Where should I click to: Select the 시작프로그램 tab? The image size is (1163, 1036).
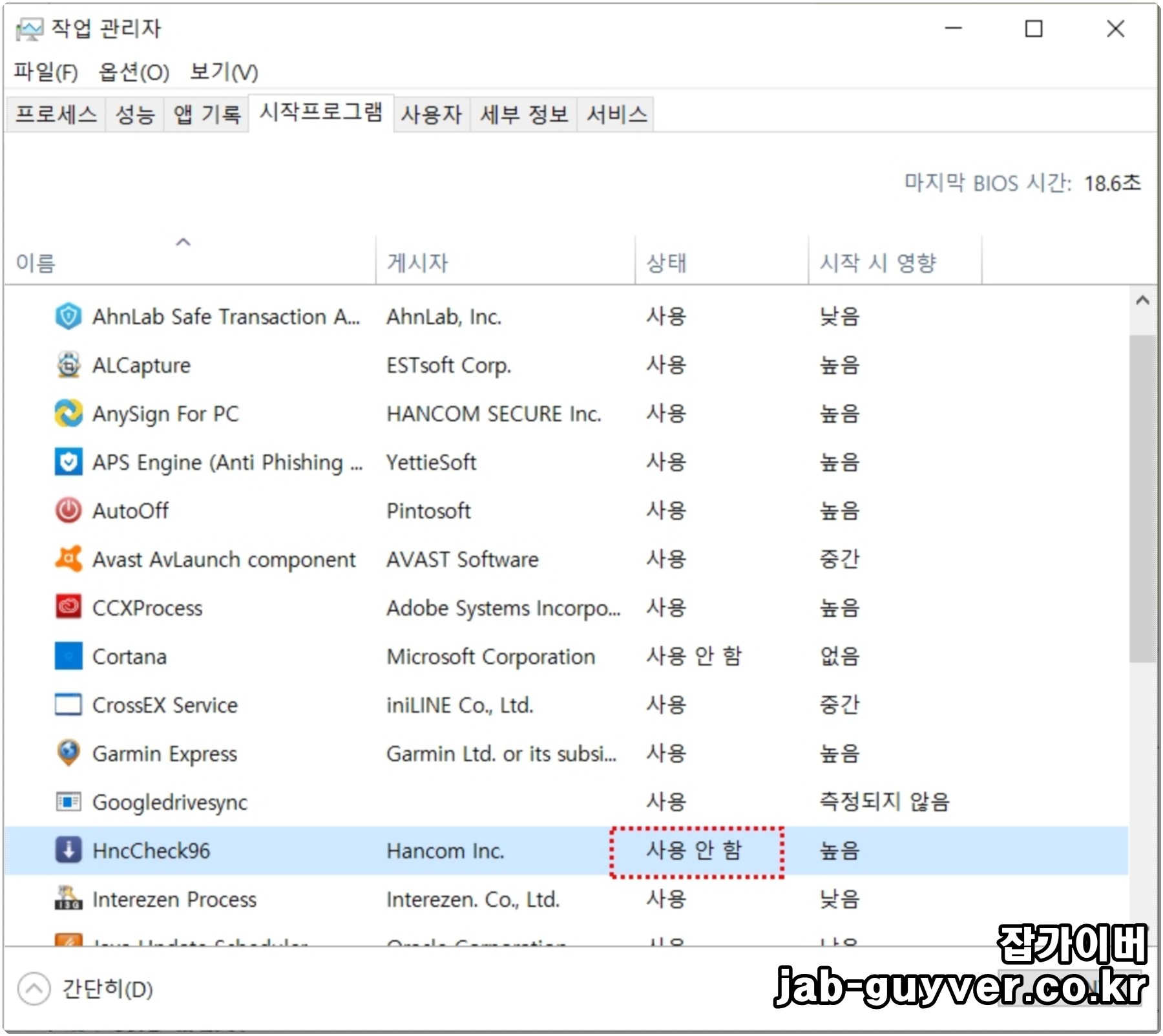pos(321,112)
